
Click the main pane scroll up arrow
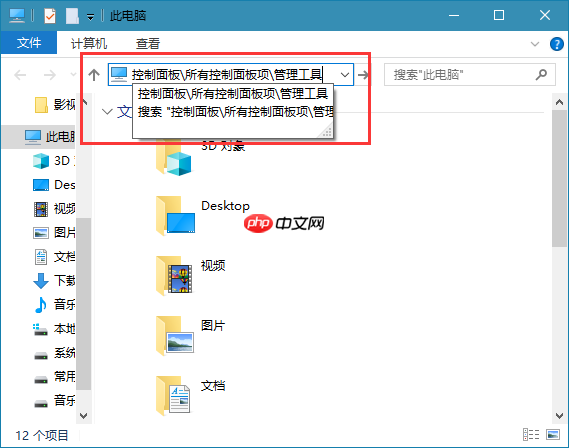(559, 103)
